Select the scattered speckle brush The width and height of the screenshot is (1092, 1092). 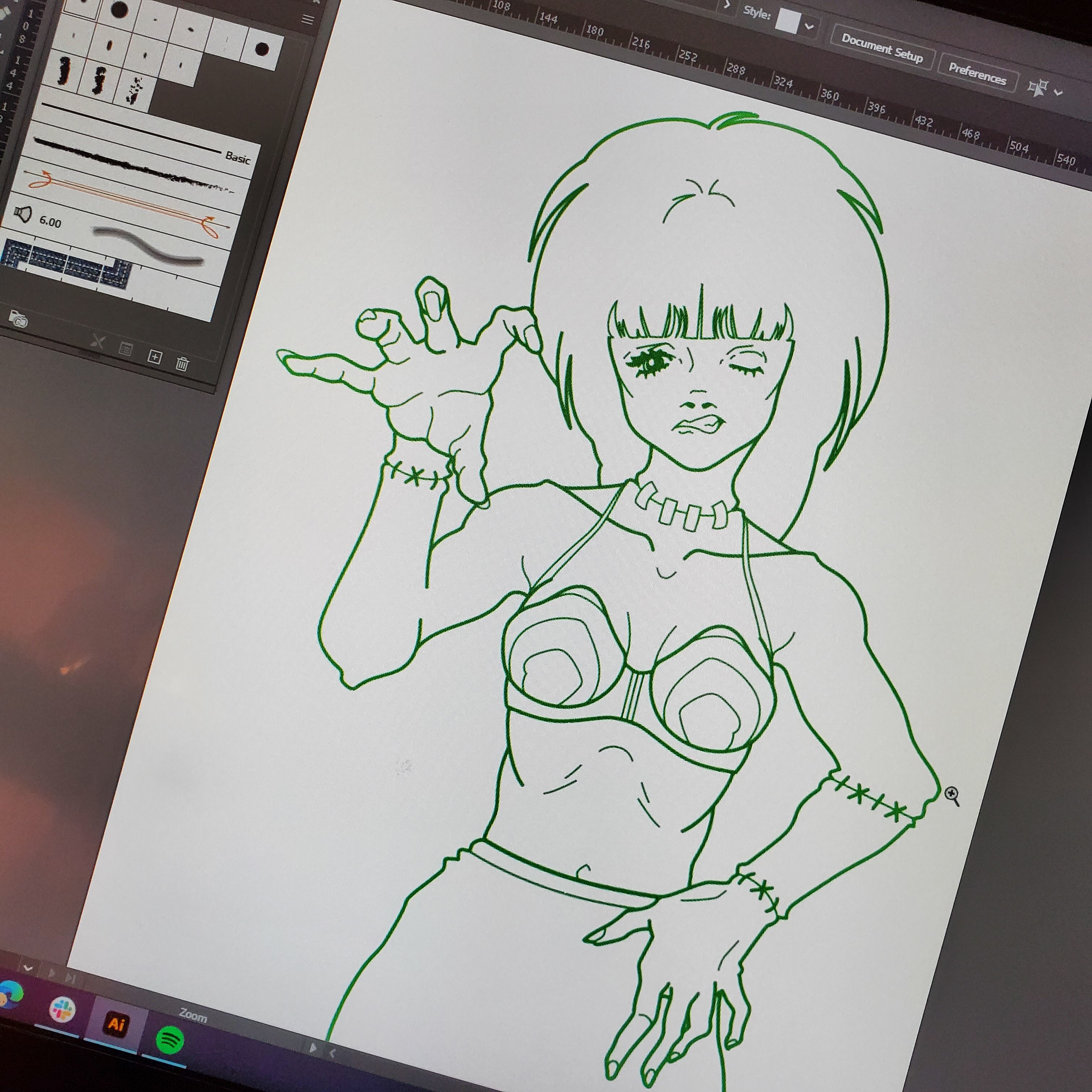click(135, 92)
